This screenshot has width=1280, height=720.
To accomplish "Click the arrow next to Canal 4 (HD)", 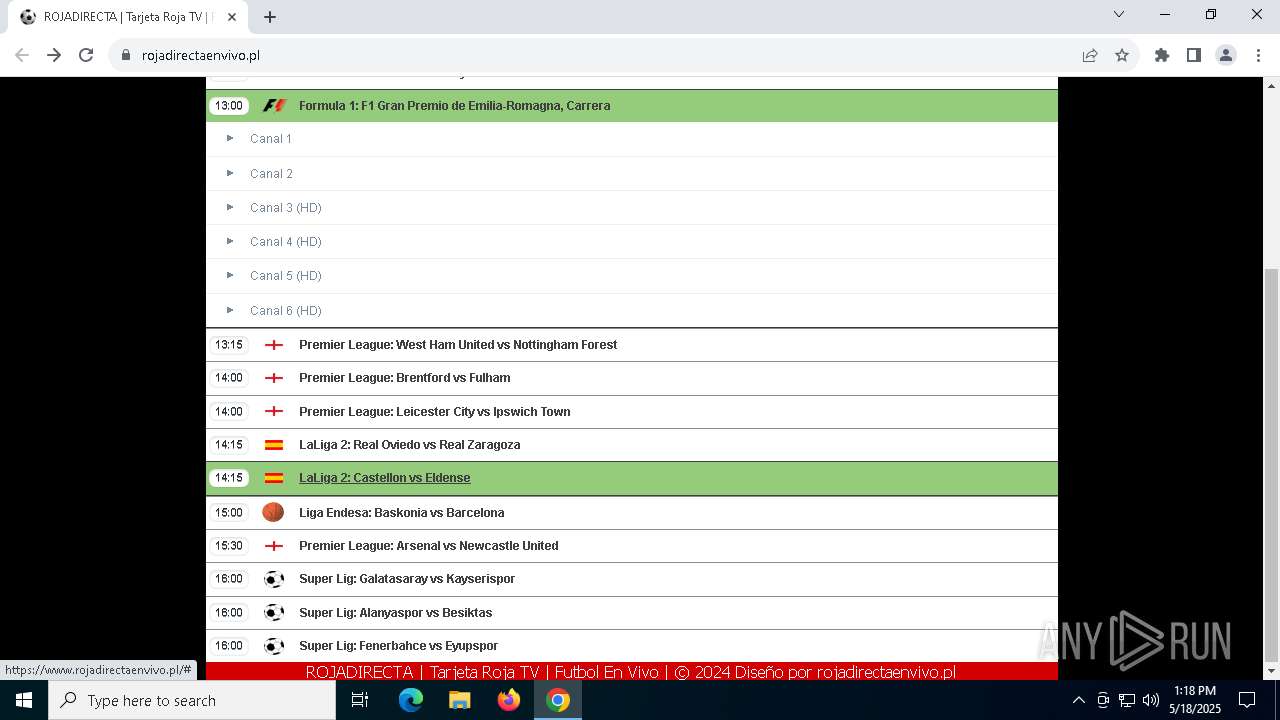I will (230, 241).
